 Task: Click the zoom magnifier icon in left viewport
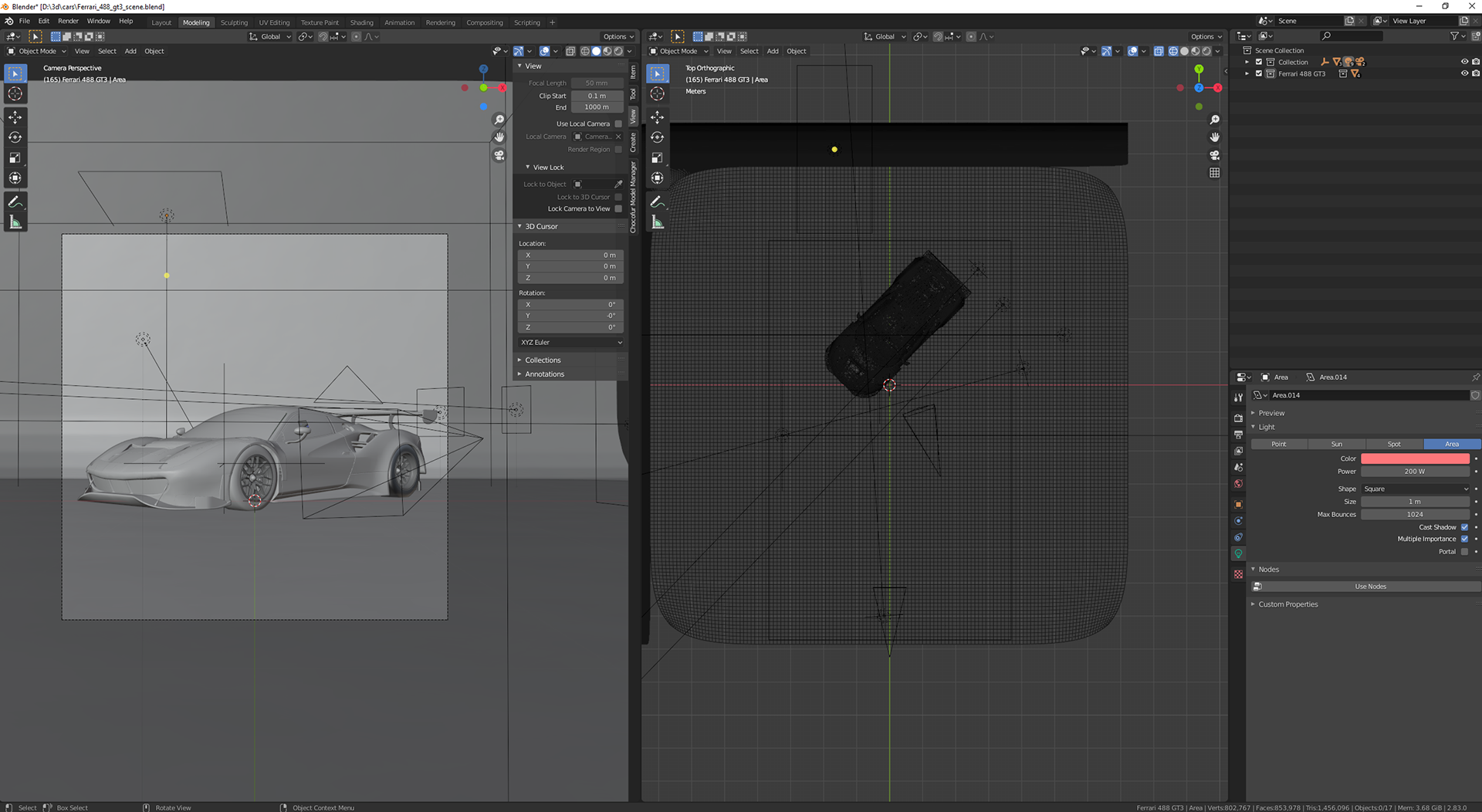[499, 120]
